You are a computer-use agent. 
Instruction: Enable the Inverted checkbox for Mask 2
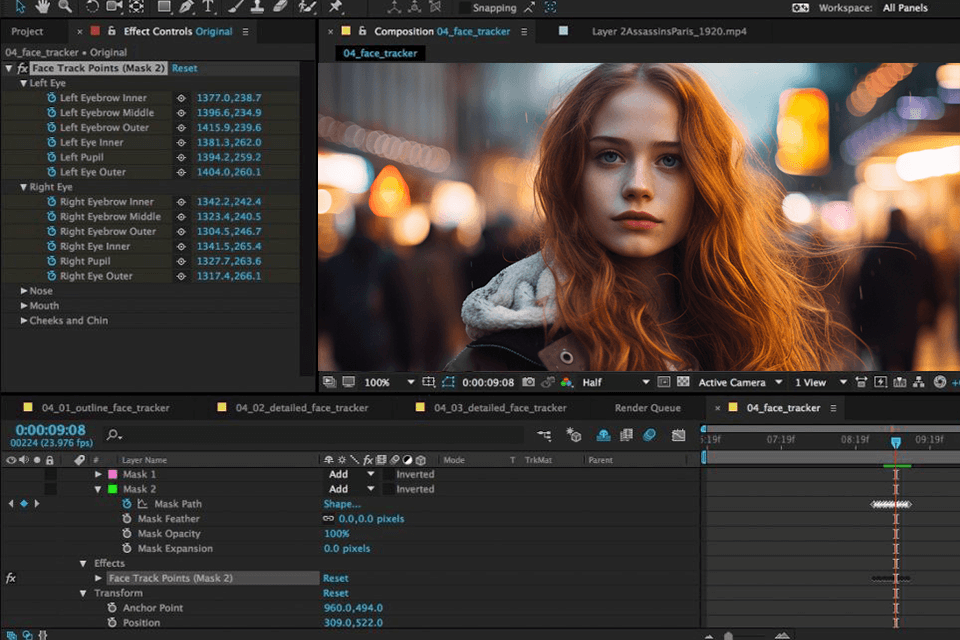tap(387, 489)
